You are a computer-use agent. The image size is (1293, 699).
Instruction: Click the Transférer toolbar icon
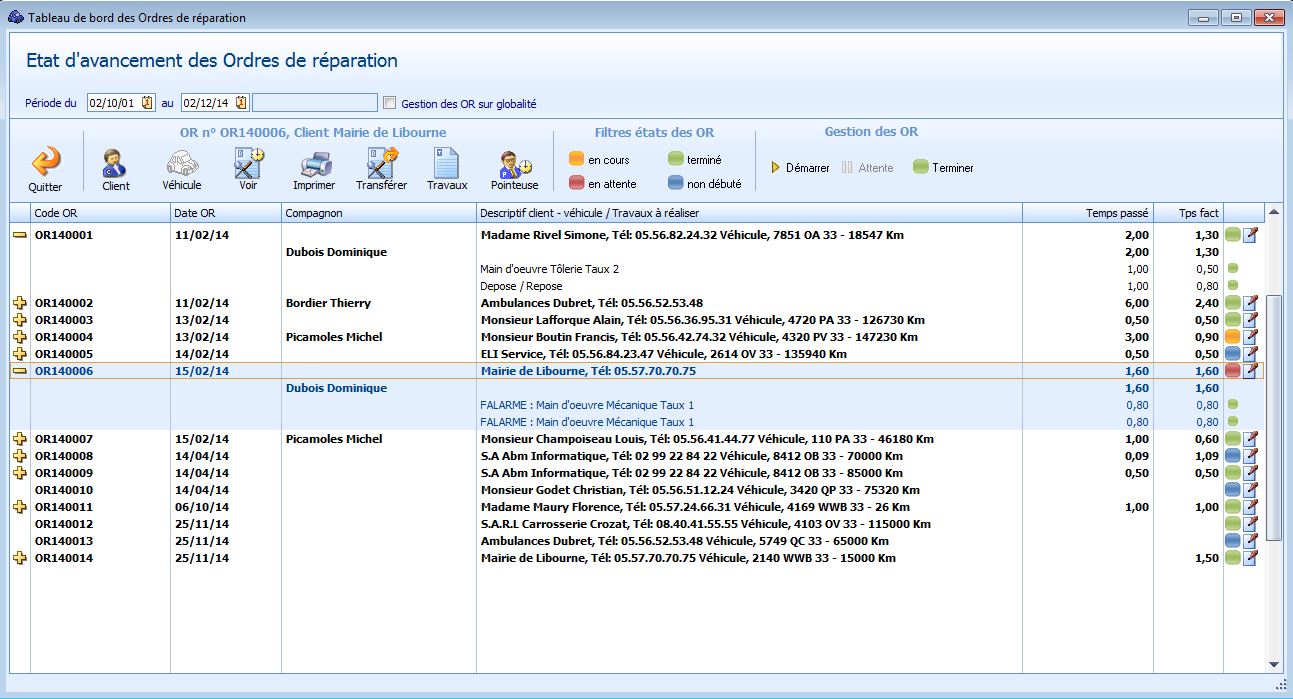[382, 162]
